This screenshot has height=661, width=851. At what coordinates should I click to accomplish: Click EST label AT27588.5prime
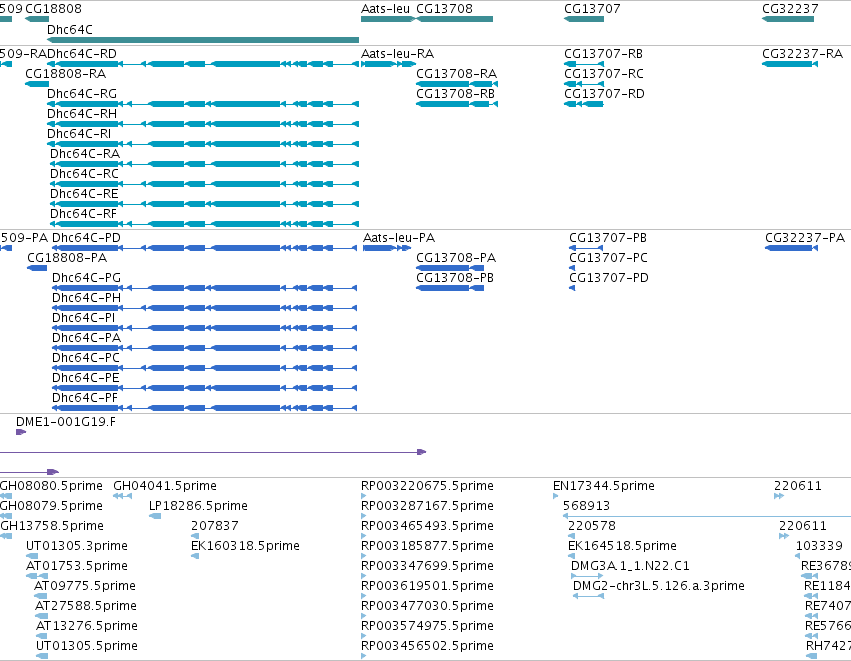click(86, 607)
